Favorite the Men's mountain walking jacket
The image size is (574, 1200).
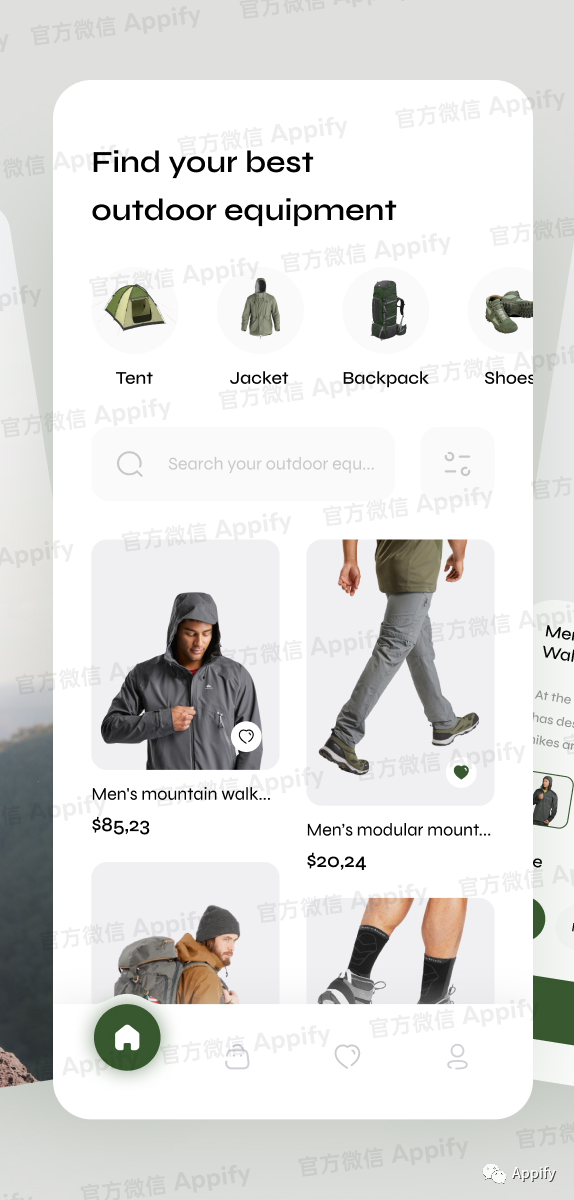click(x=247, y=737)
